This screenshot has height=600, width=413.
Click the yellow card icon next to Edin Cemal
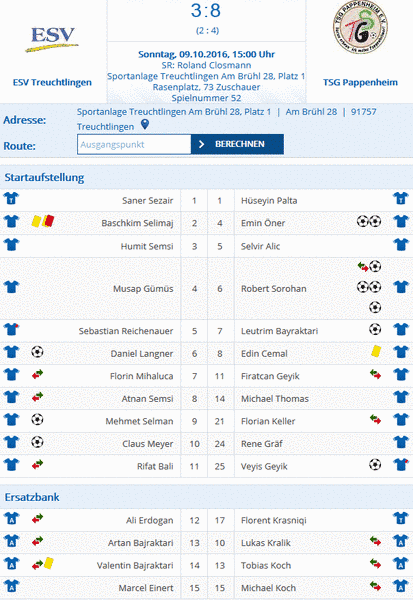tap(376, 351)
